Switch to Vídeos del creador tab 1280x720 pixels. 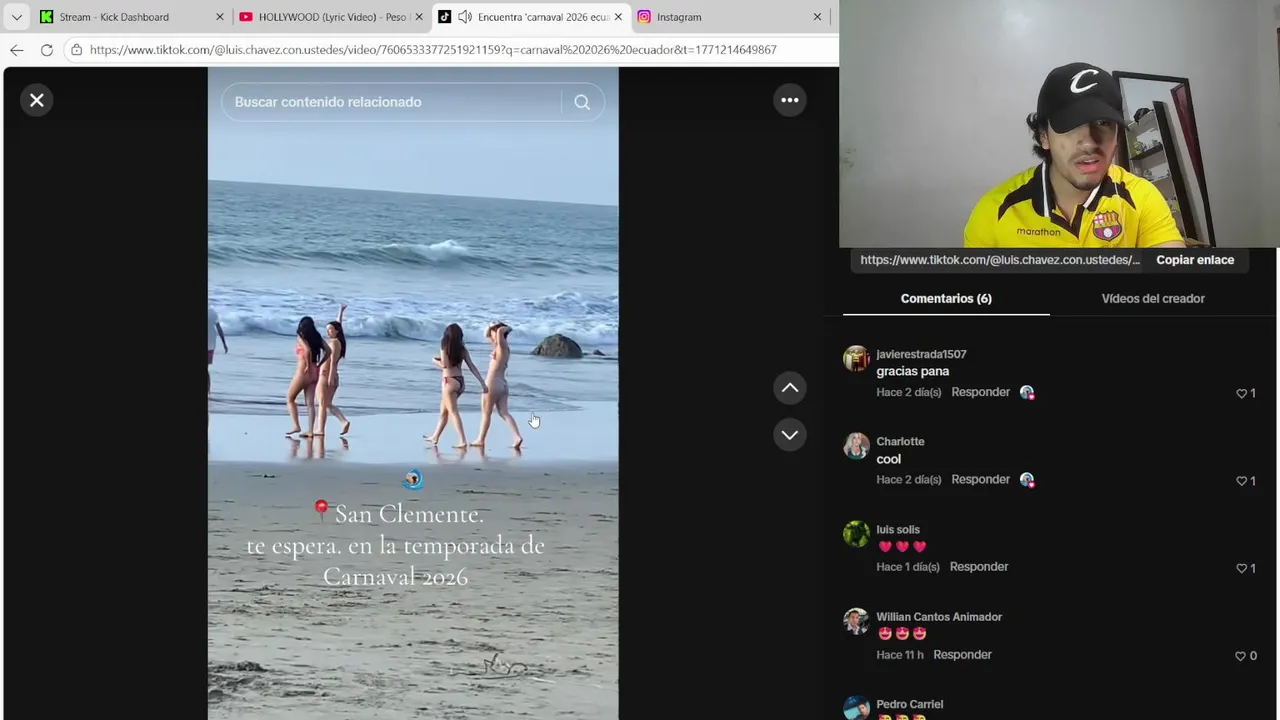(x=1153, y=299)
